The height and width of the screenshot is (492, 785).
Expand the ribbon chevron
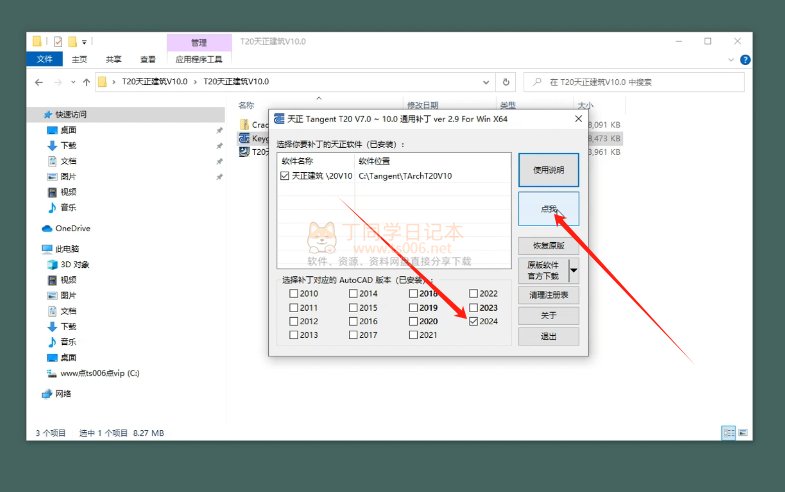(730, 60)
